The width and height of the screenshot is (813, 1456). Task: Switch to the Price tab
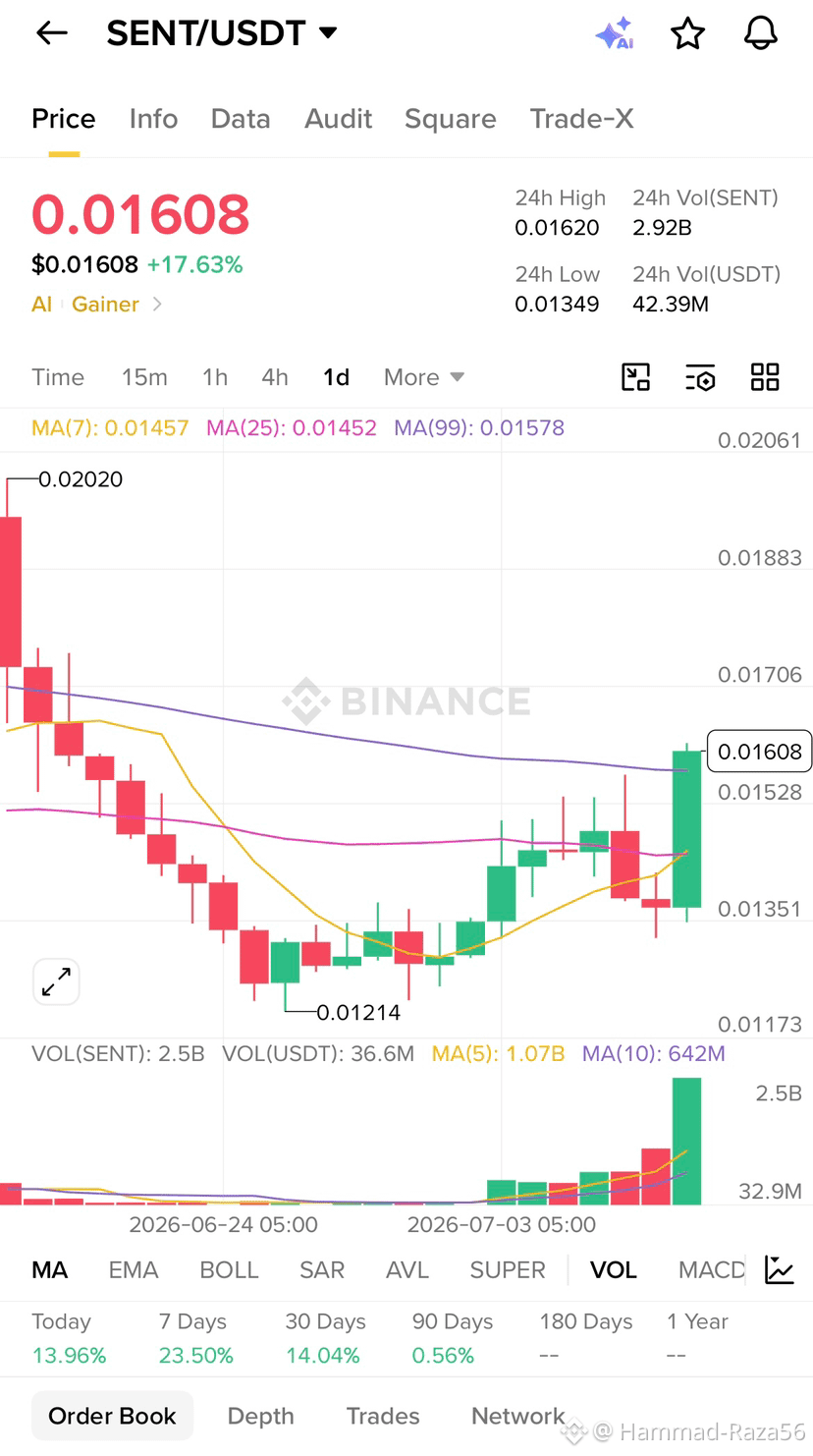[x=64, y=119]
